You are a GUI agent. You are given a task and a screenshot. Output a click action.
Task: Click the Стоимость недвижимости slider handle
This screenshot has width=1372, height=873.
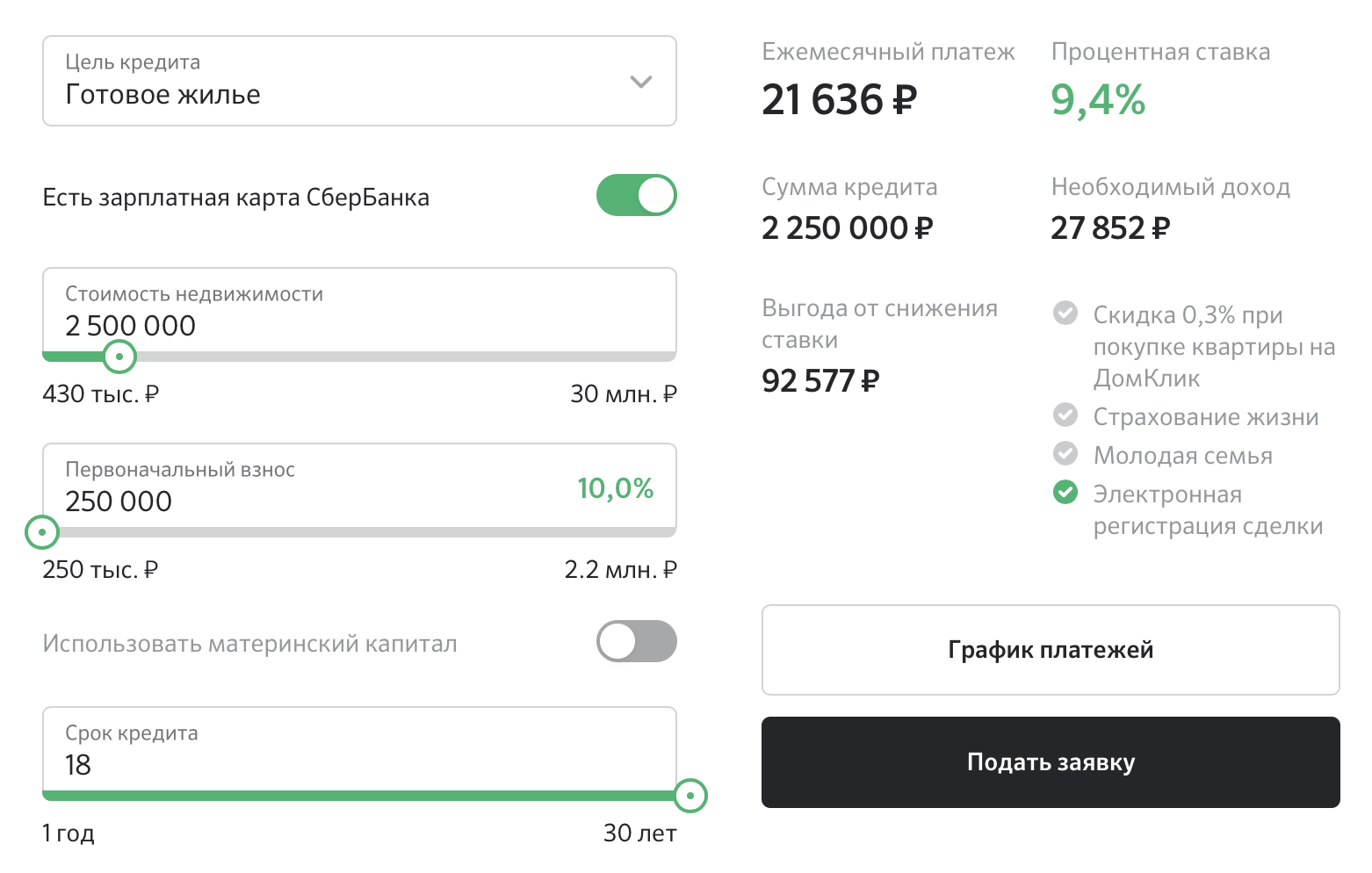(119, 357)
